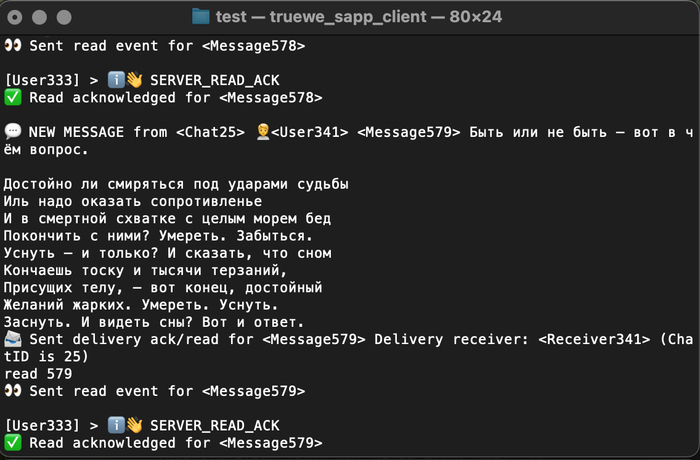Click the first blue info icon near SERVER_READ_ACK
Image resolution: width=700 pixels, height=460 pixels.
pos(116,80)
